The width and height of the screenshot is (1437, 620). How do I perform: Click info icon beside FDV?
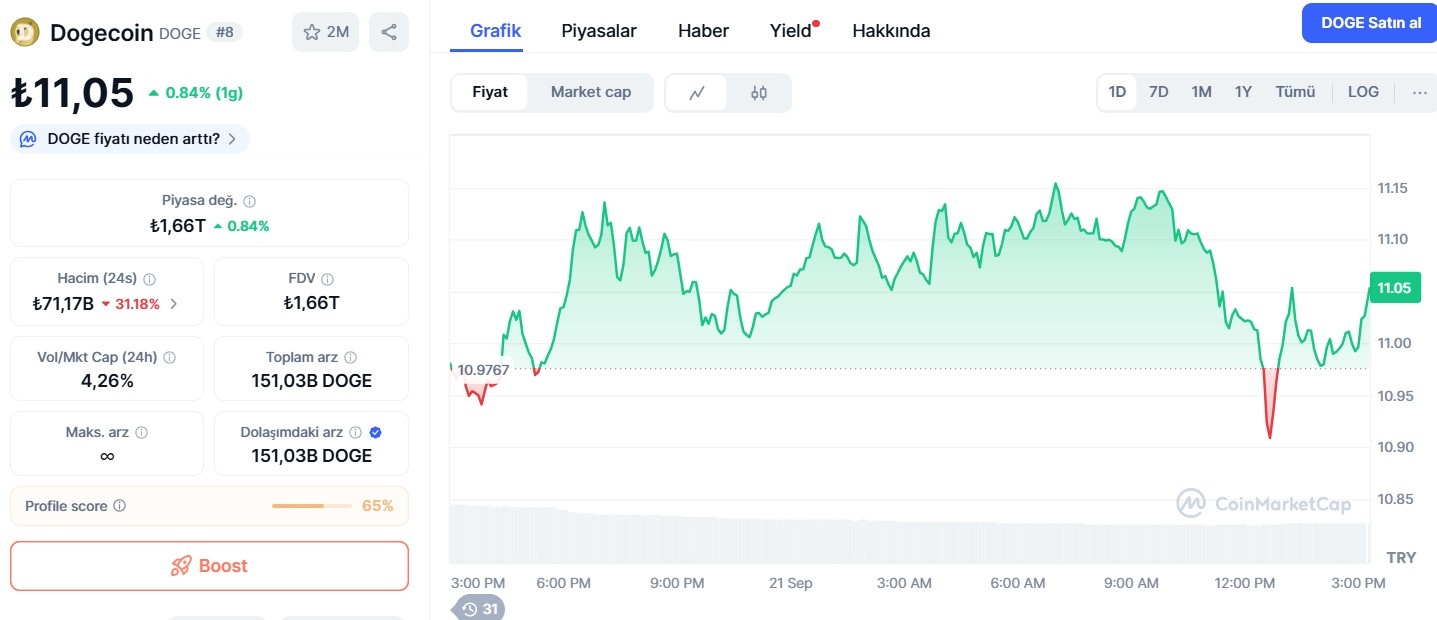[327, 279]
